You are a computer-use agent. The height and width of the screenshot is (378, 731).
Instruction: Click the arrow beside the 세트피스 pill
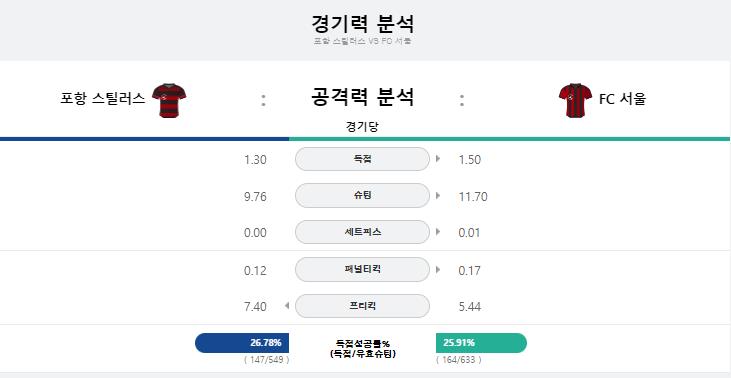[438, 232]
